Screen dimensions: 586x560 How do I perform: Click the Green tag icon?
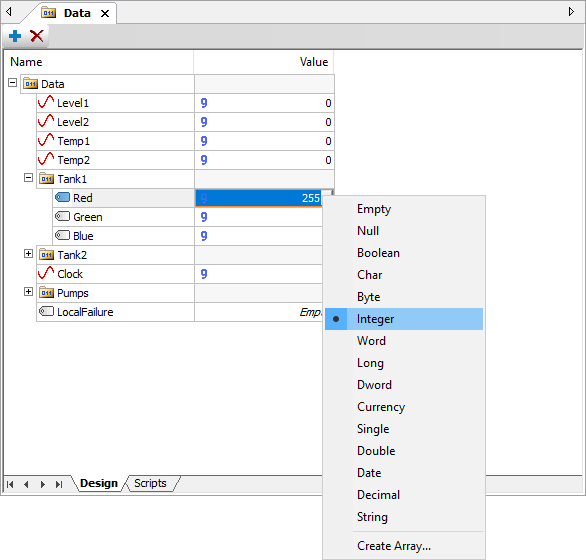[x=62, y=216]
